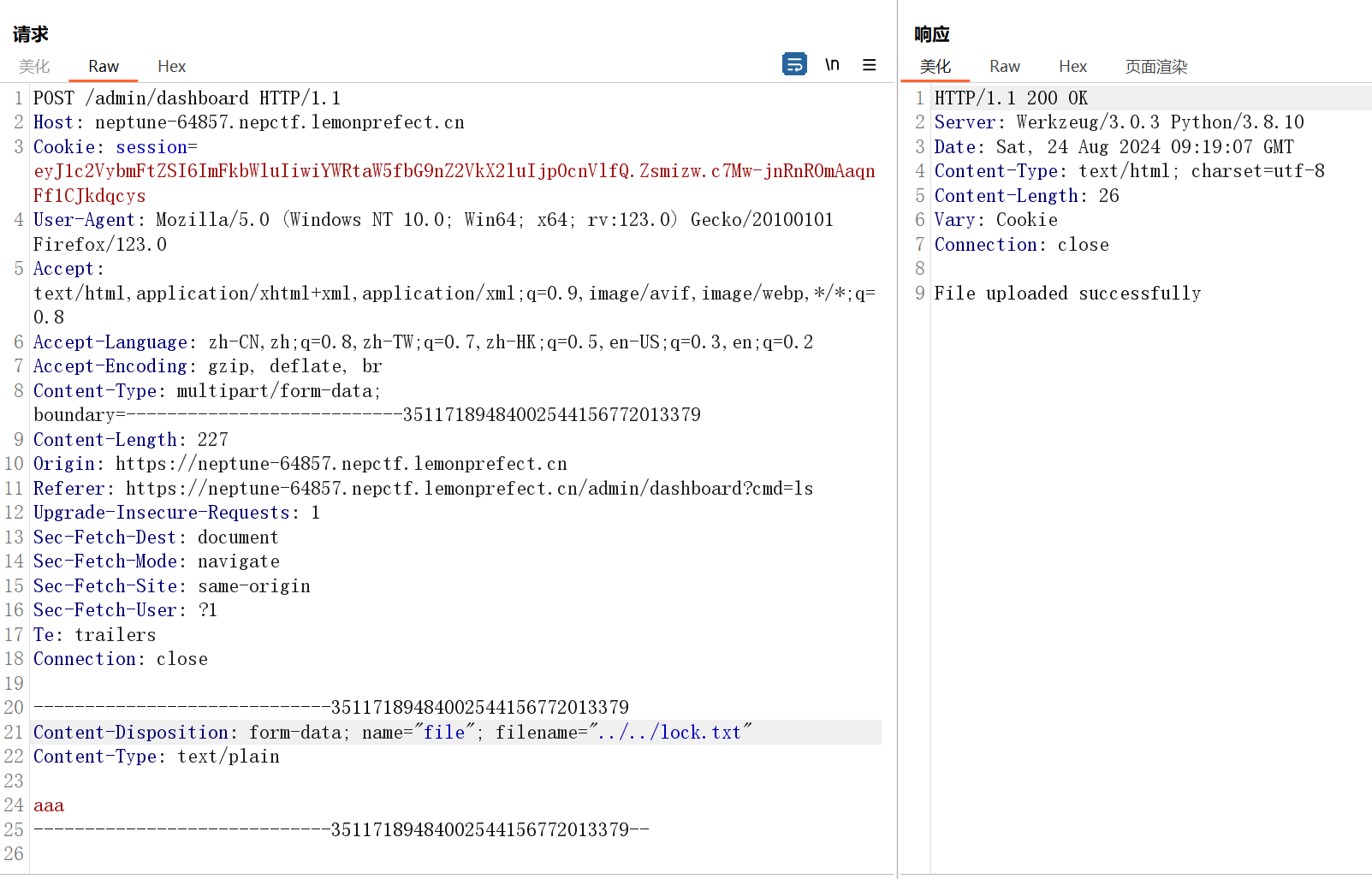Screen dimensions: 1372x879
Task: Click the session token starting with eyJ1c2Vy
Action: pos(454,183)
